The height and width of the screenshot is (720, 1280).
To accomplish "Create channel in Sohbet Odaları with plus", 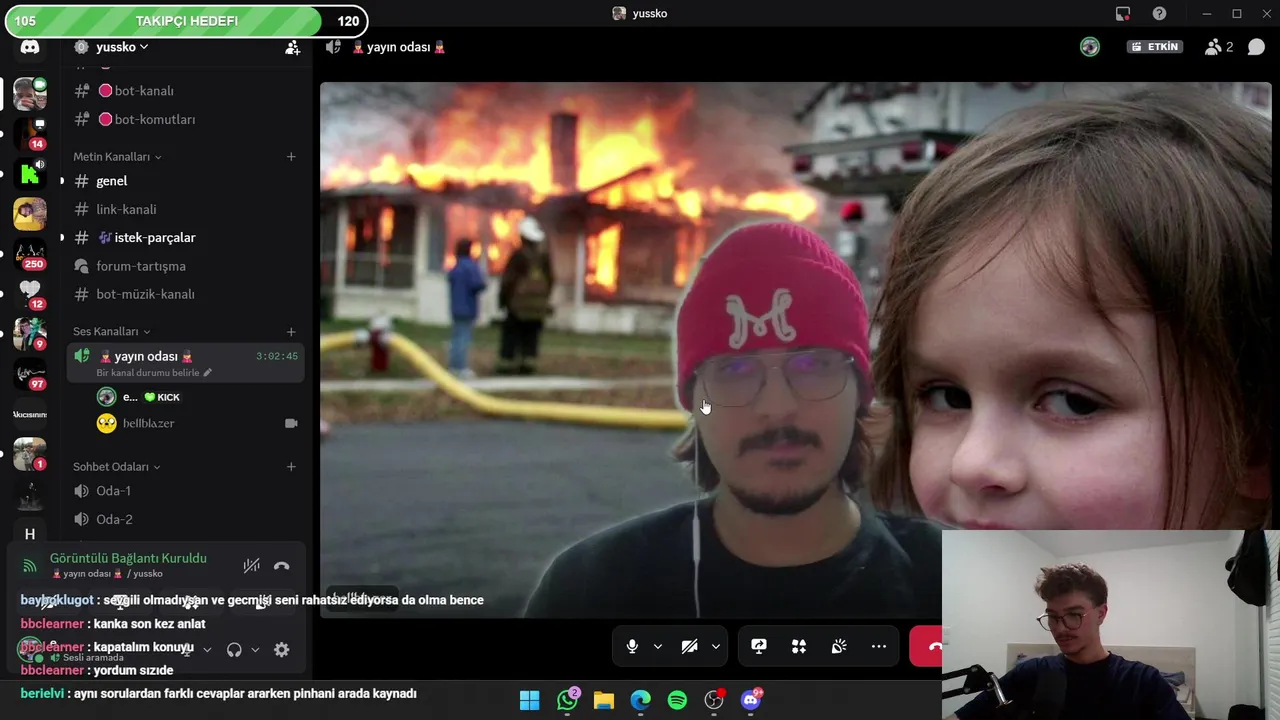I will tap(291, 467).
